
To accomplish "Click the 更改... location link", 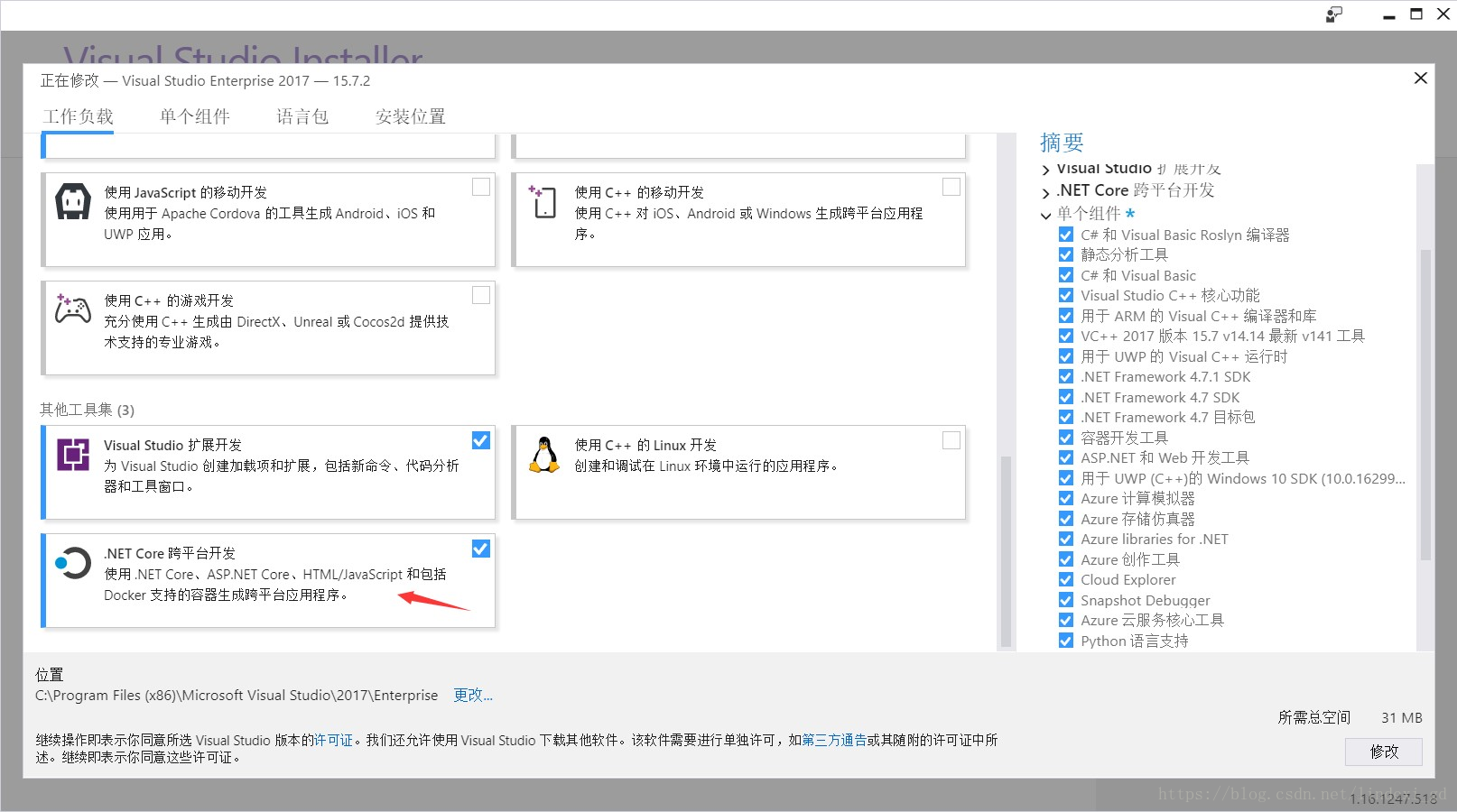I will [473, 695].
